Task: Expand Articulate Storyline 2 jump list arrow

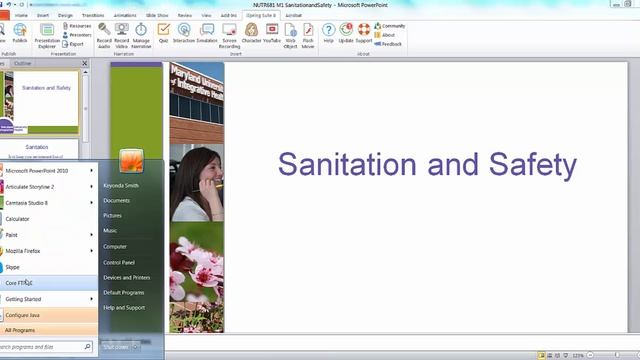Action: [91, 187]
